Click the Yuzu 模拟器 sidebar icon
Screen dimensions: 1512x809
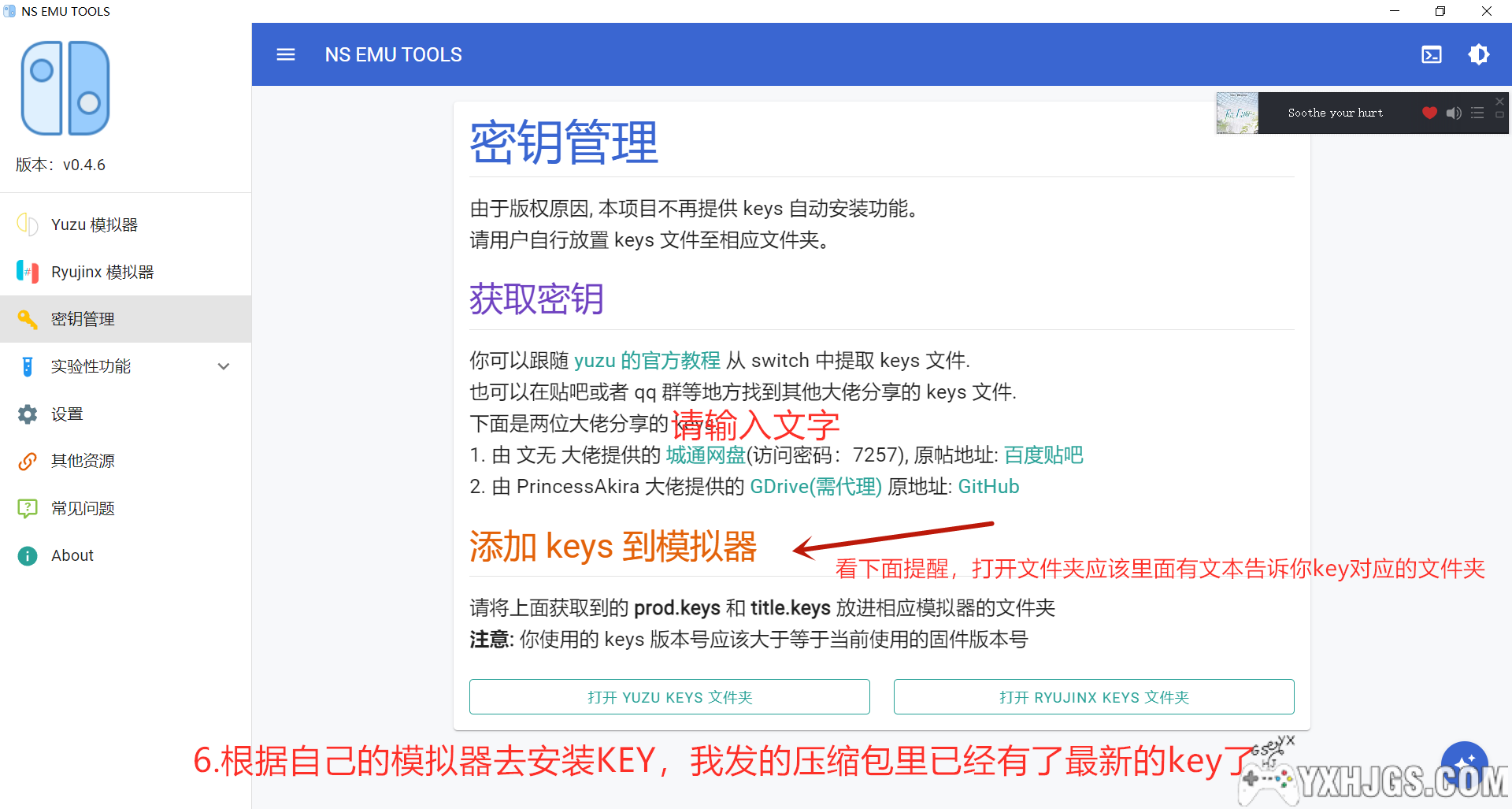point(28,225)
